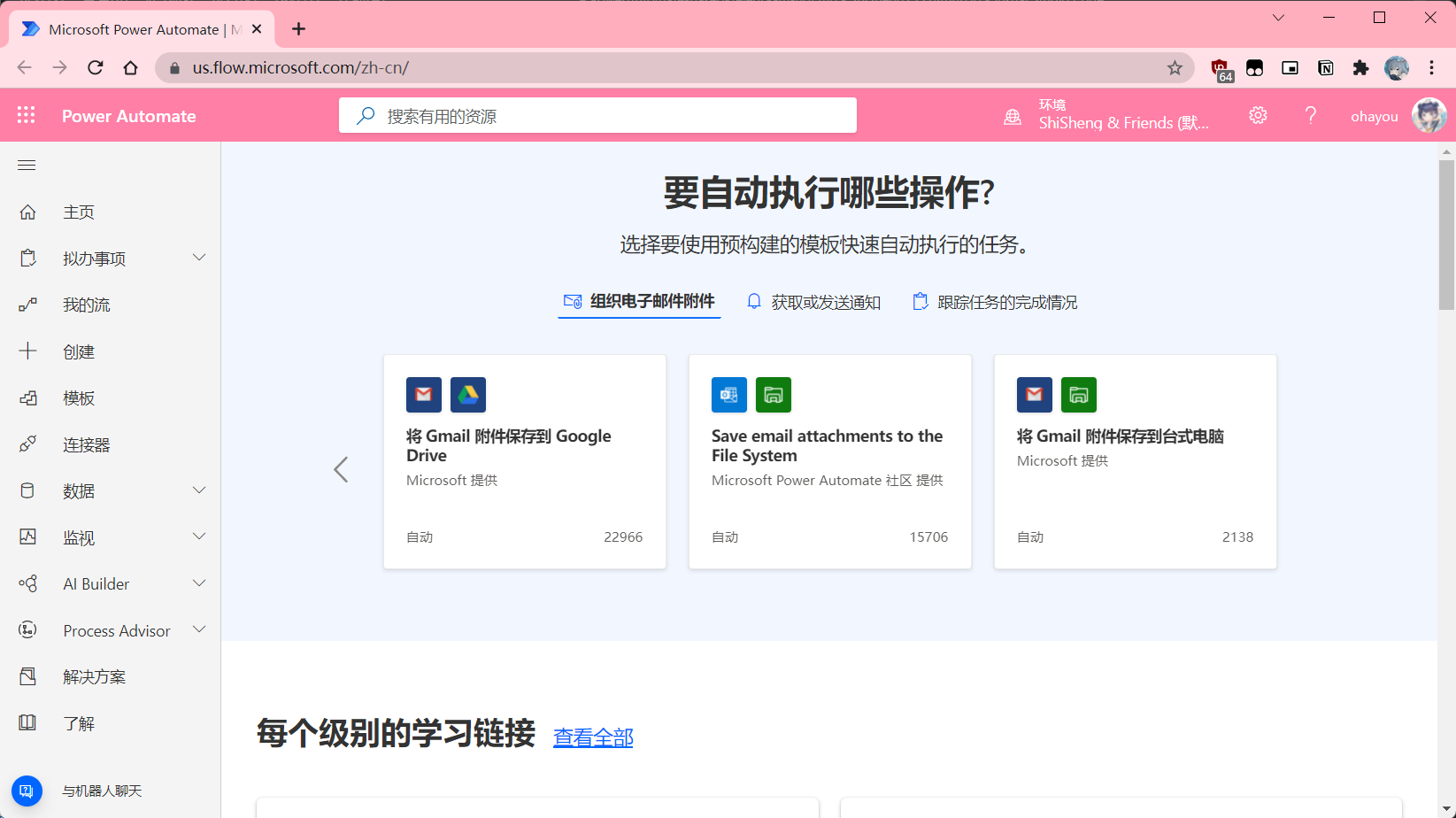Switch to 获取或发送通知 tab
This screenshot has width=1456, height=818.
[x=813, y=302]
